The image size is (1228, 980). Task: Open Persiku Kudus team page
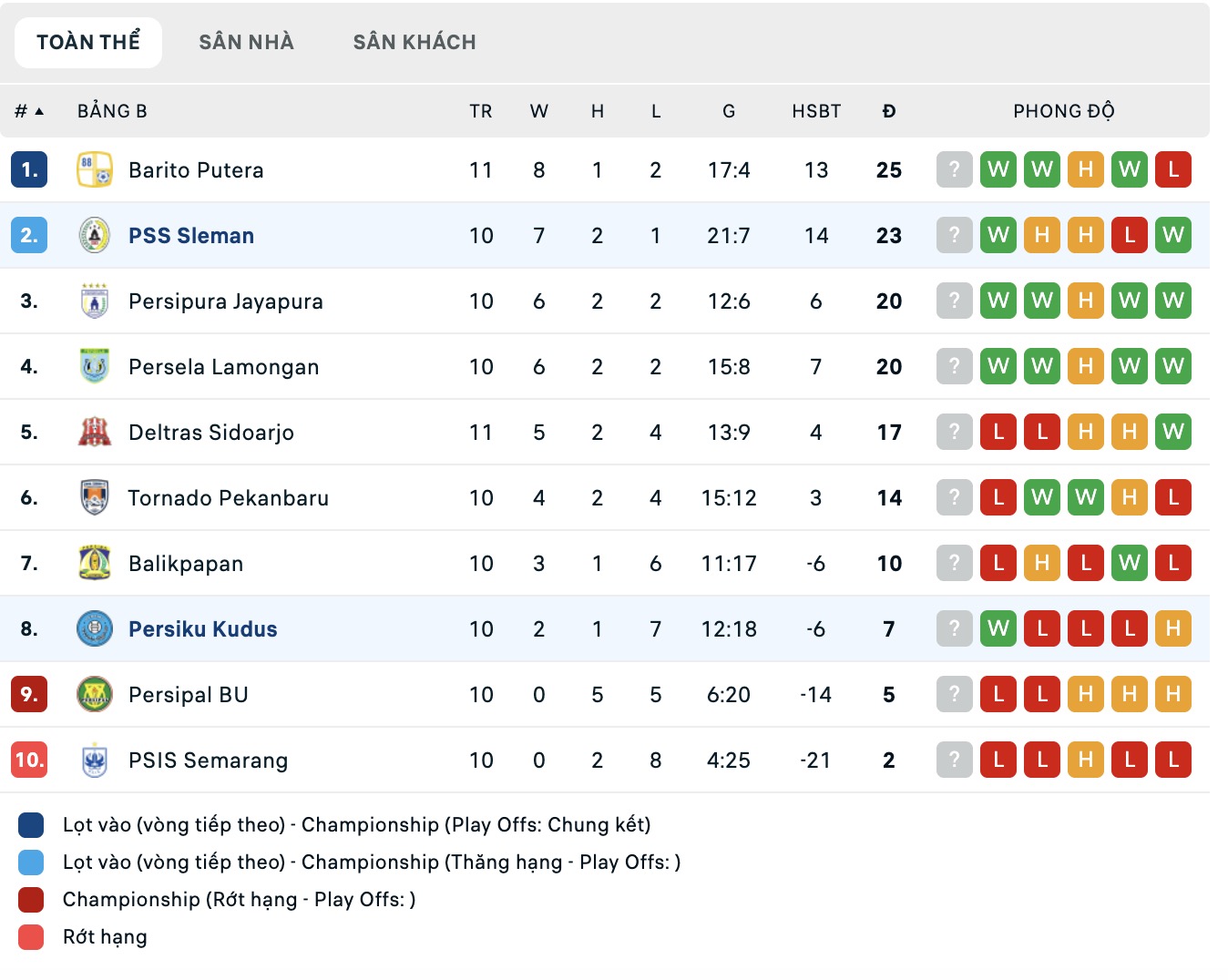(x=202, y=628)
